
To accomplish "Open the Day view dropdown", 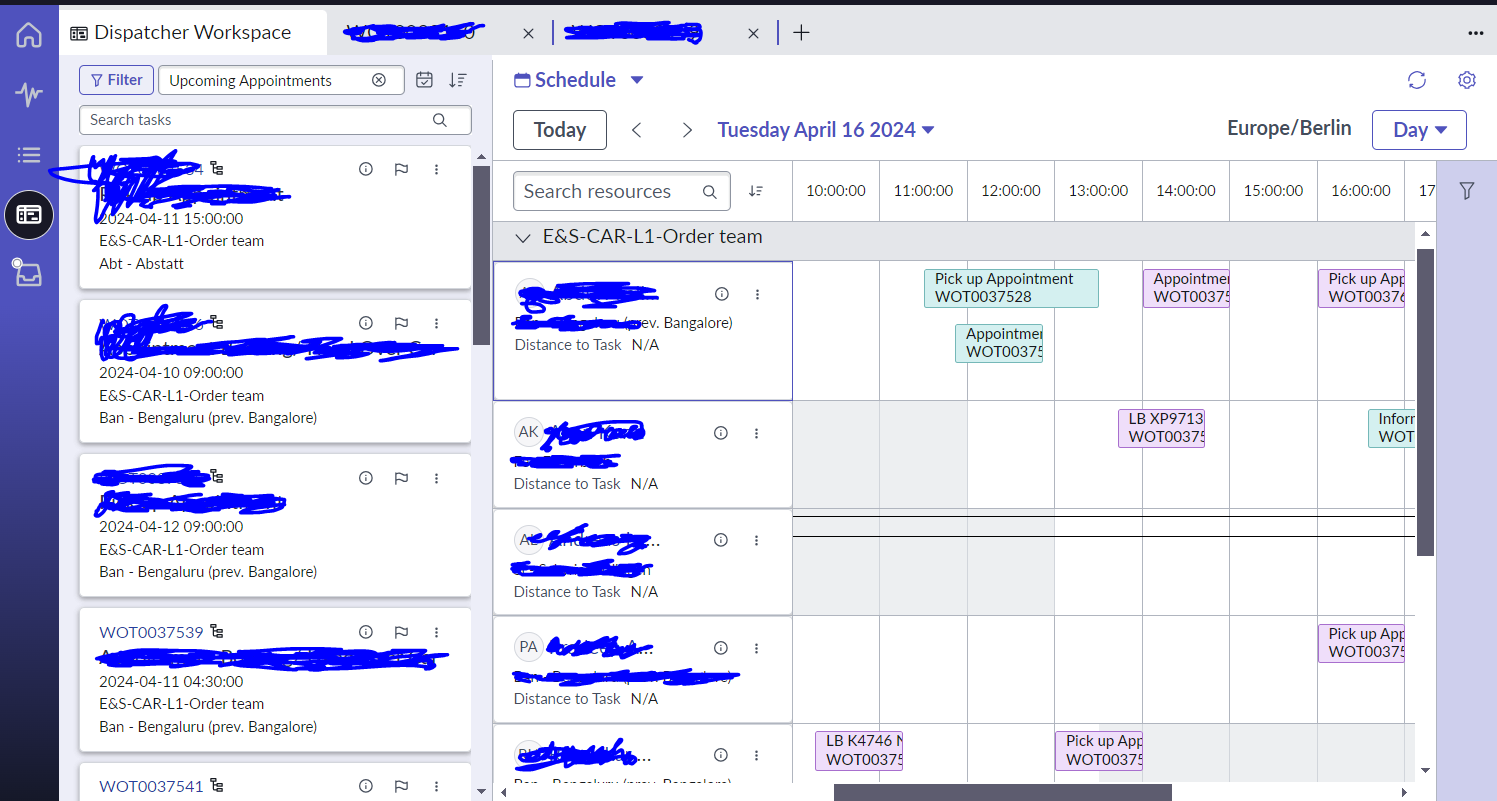I will point(1419,129).
